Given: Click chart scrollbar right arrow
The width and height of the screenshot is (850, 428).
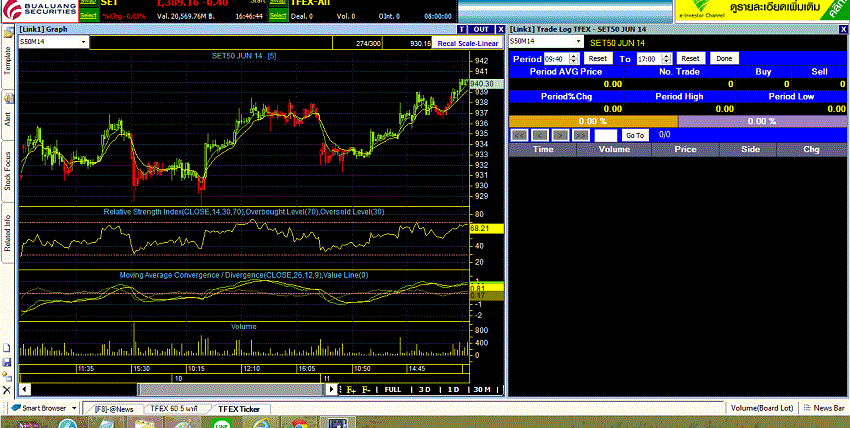Looking at the screenshot, I should tap(332, 390).
